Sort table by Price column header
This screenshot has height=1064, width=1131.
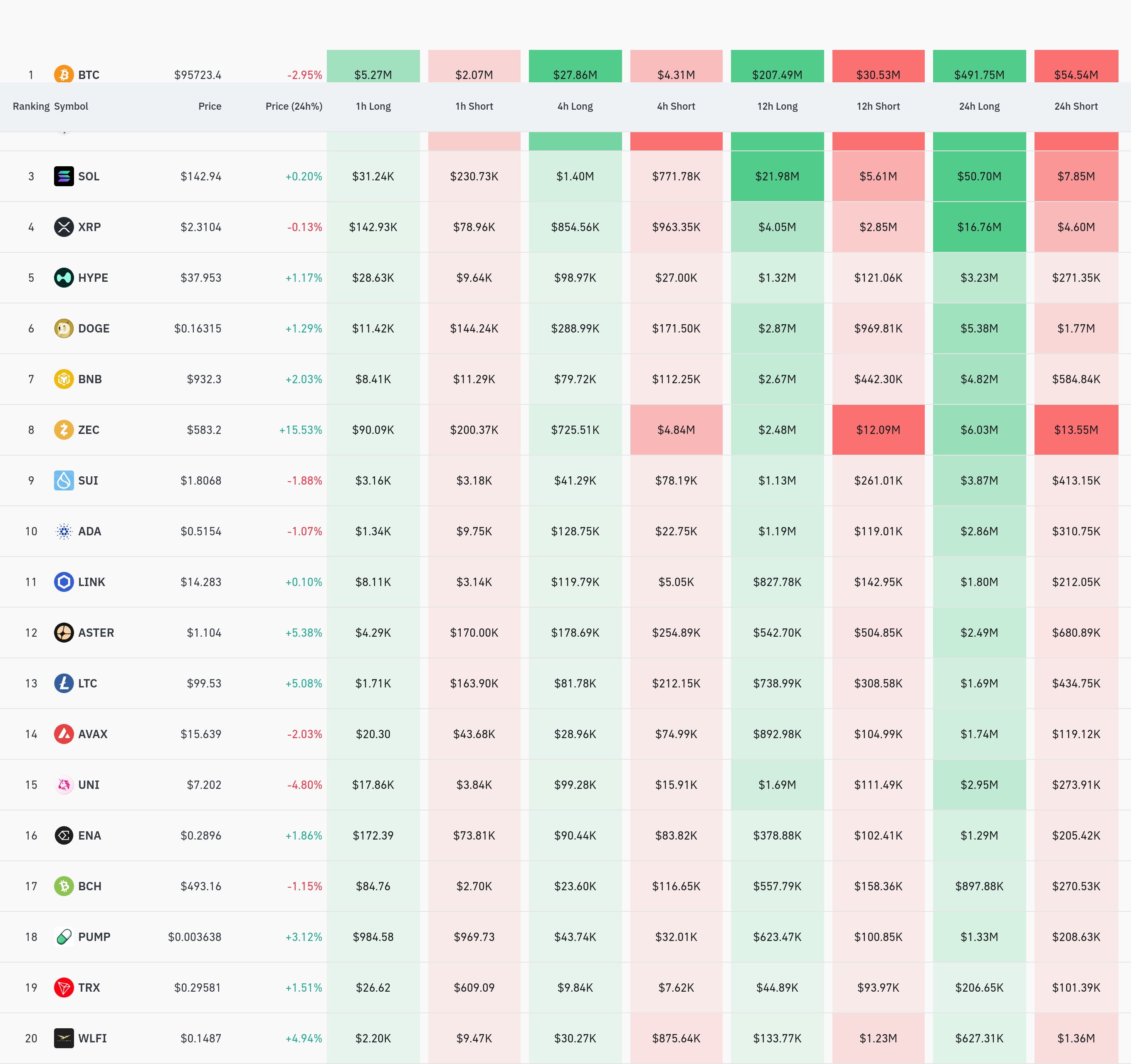pos(210,106)
